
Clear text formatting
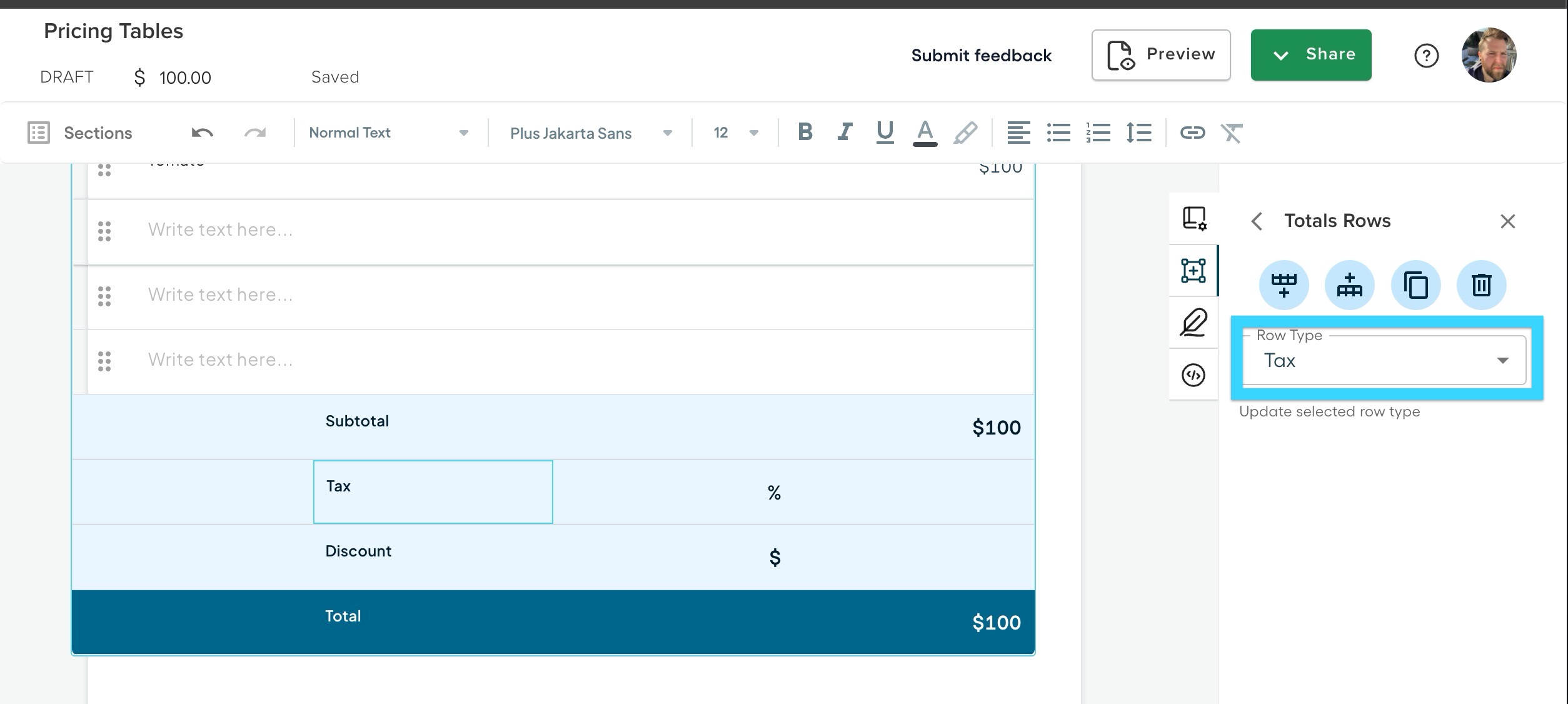tap(1232, 133)
